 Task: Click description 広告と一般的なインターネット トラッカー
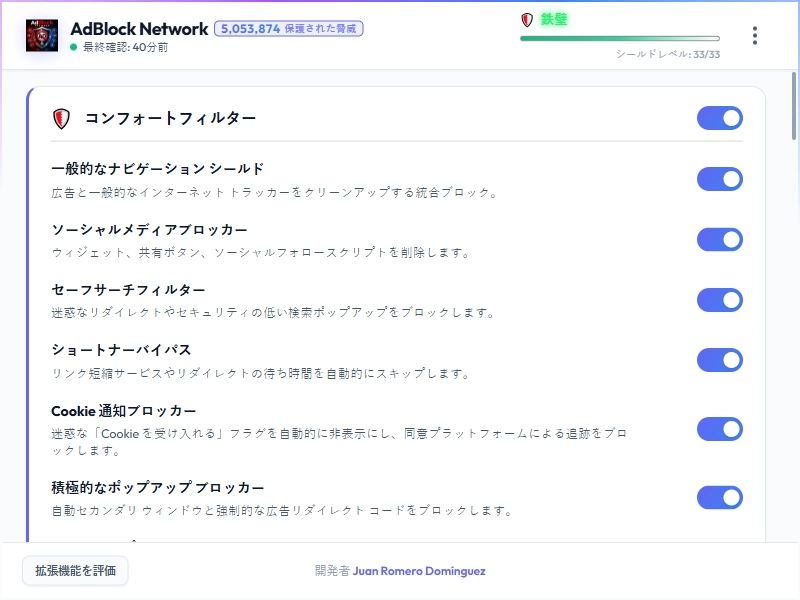[x=274, y=193]
